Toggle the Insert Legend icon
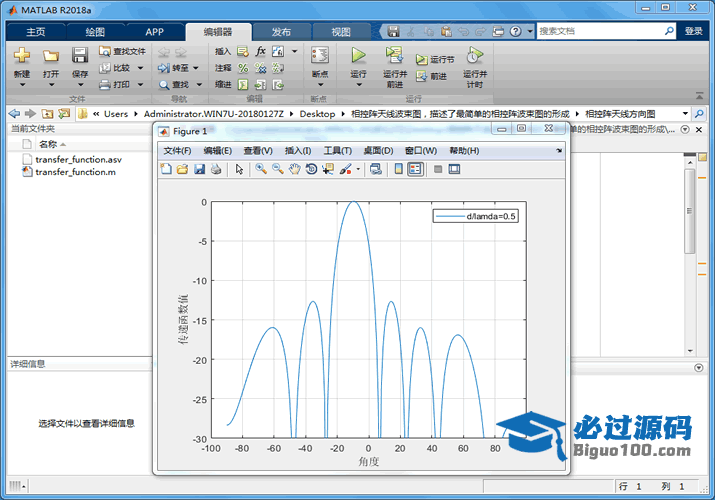The image size is (715, 500). coord(415,169)
